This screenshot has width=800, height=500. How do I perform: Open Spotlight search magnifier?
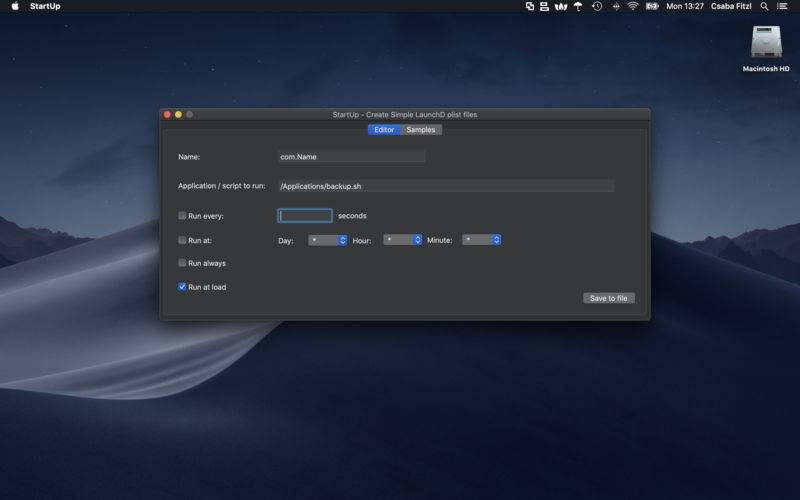pos(764,6)
